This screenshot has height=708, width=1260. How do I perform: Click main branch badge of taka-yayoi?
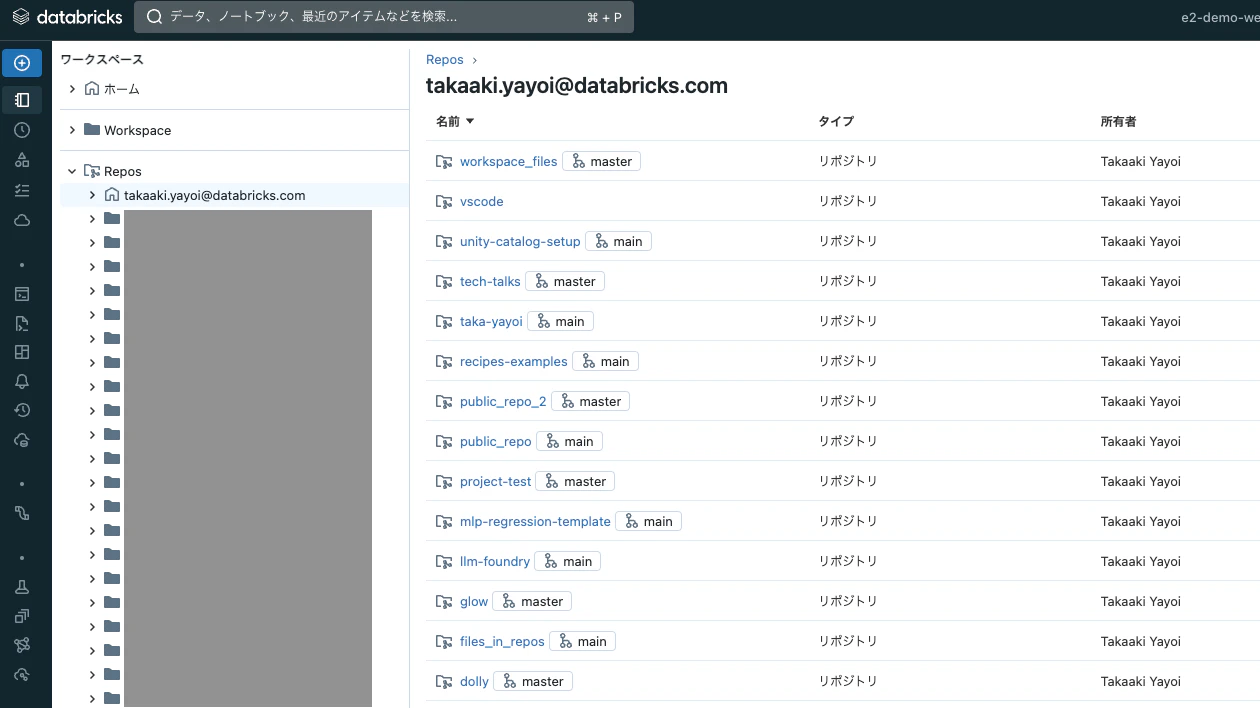561,321
